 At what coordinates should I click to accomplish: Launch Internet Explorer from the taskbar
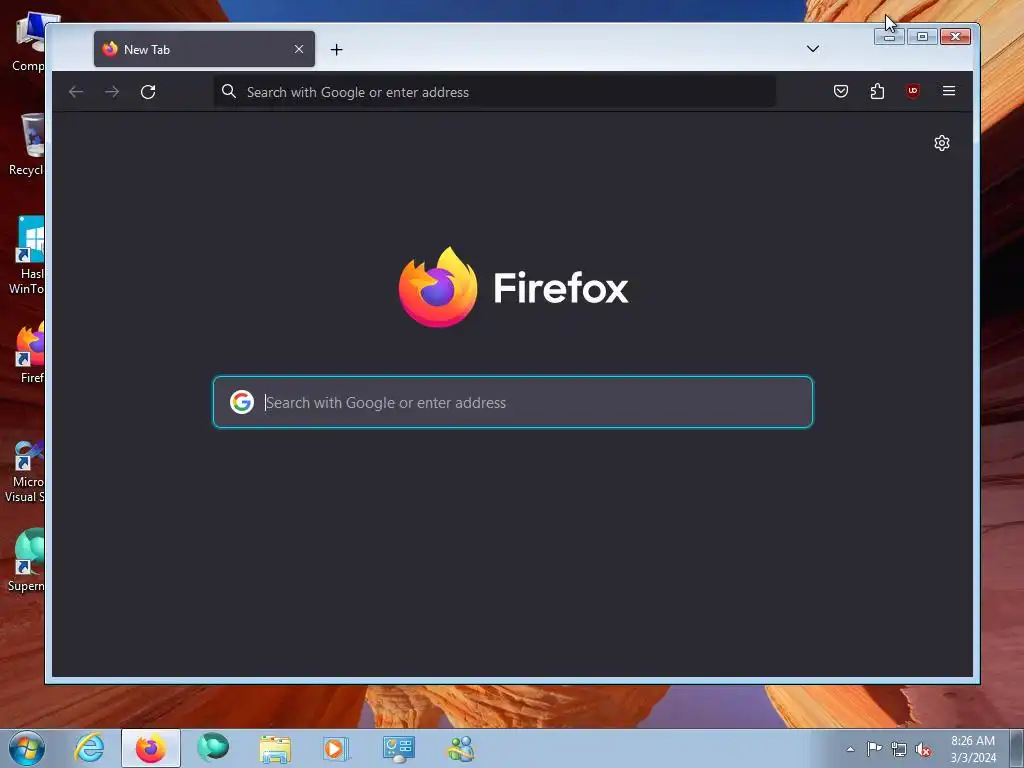click(89, 748)
